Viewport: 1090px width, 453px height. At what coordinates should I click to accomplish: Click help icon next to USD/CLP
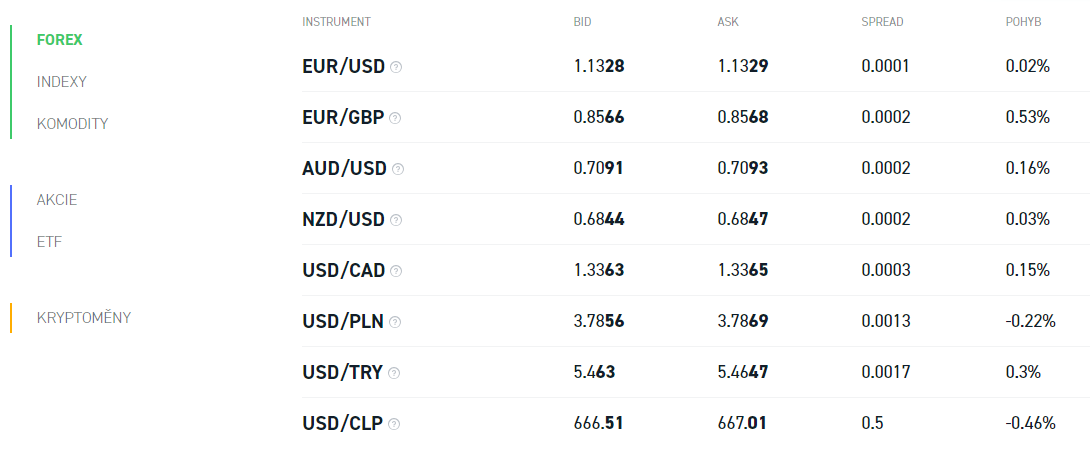coord(394,424)
